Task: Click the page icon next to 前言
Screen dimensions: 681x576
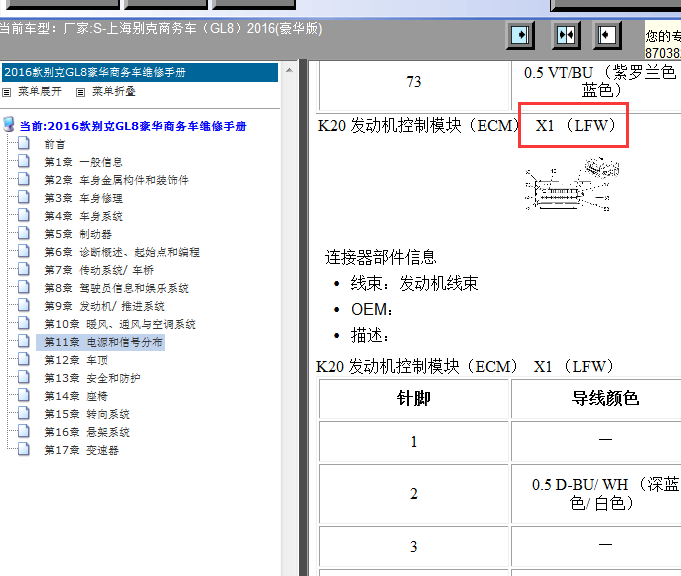Action: (24, 143)
